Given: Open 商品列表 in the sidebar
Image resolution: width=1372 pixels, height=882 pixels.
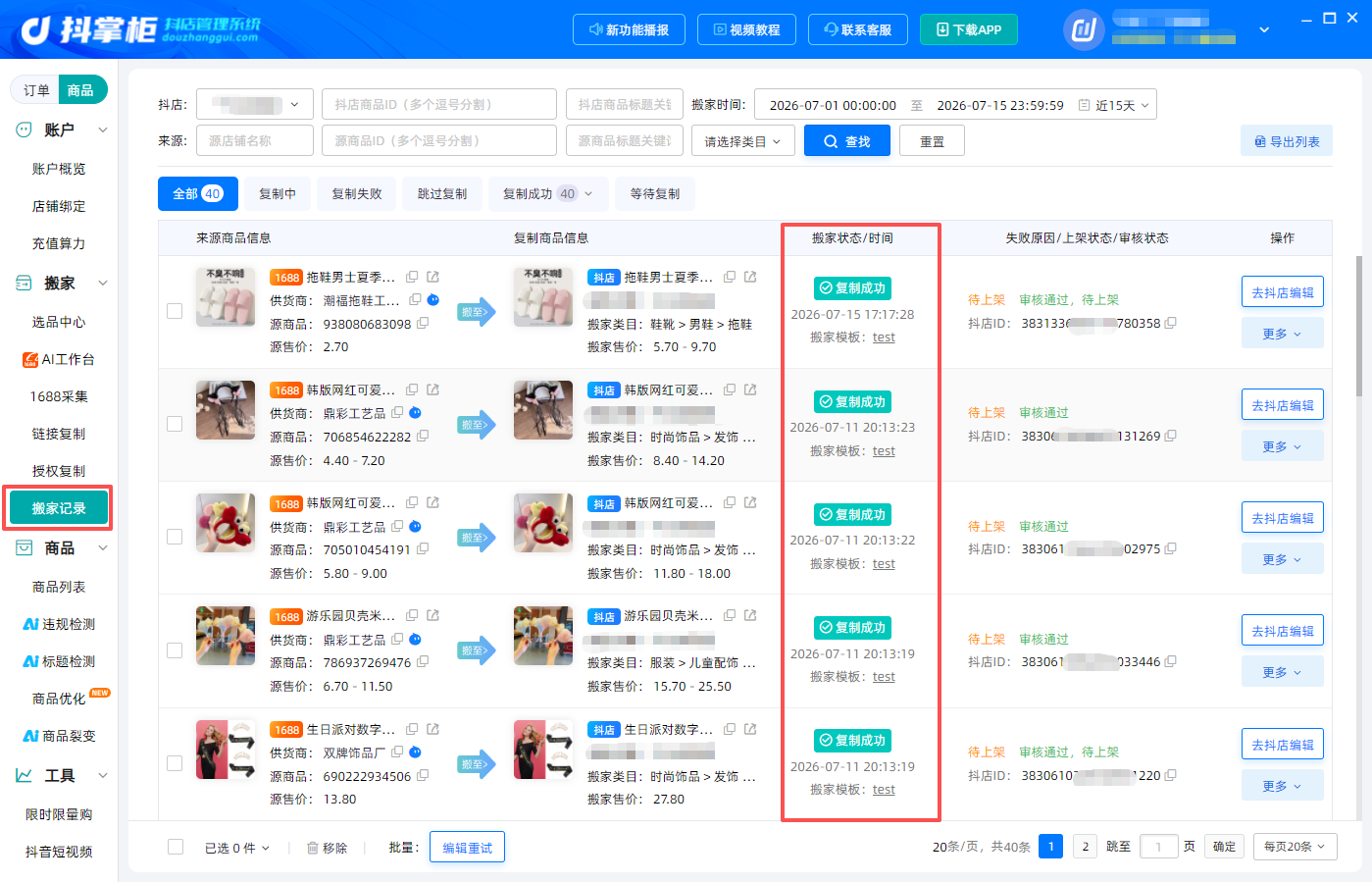Looking at the screenshot, I should point(59,587).
